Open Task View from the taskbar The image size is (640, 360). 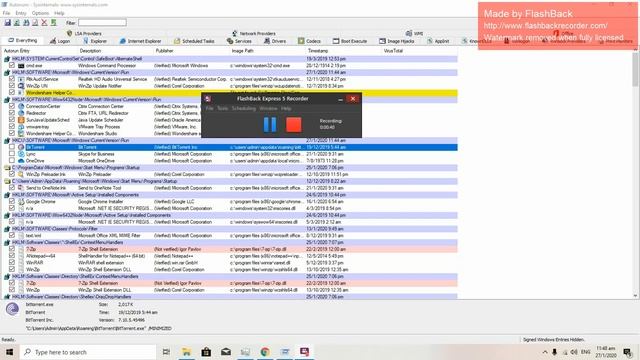166,352
